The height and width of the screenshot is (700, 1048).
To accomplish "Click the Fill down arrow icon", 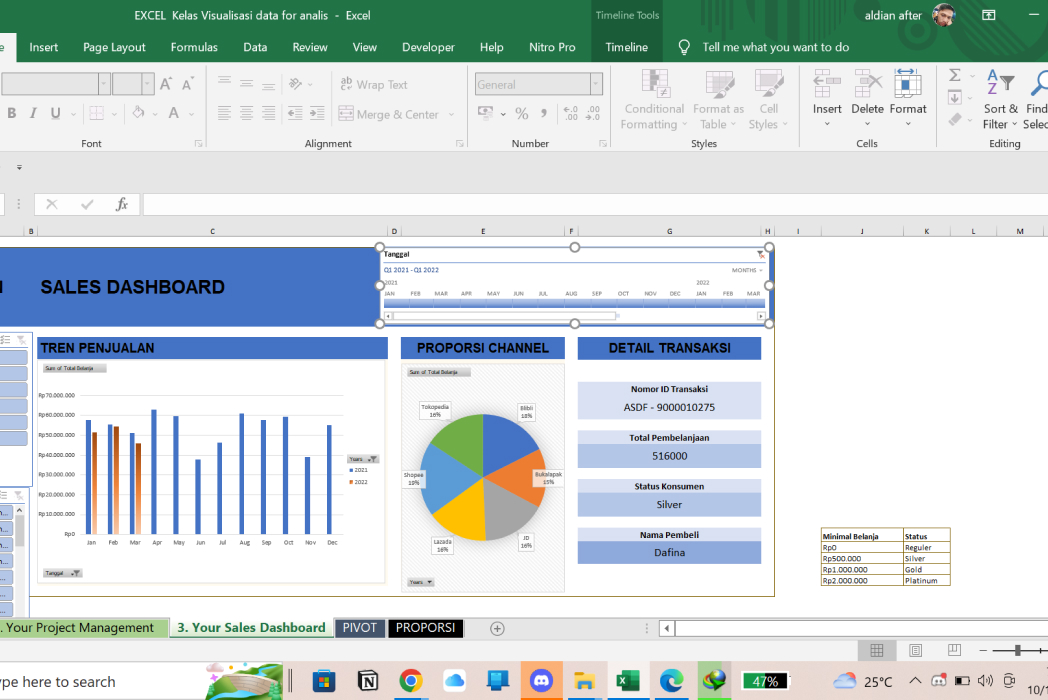I will 955,98.
